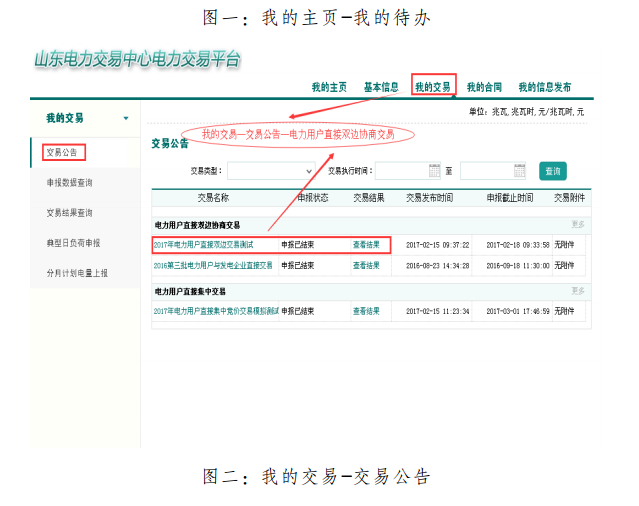Open the start date calendar picker icon
This screenshot has height=506, width=639.
tap(434, 171)
